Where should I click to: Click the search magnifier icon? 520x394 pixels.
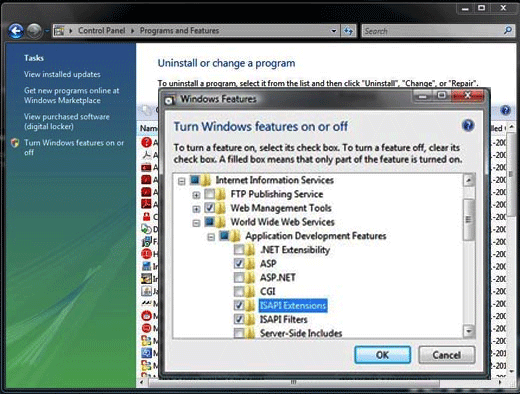coord(507,31)
